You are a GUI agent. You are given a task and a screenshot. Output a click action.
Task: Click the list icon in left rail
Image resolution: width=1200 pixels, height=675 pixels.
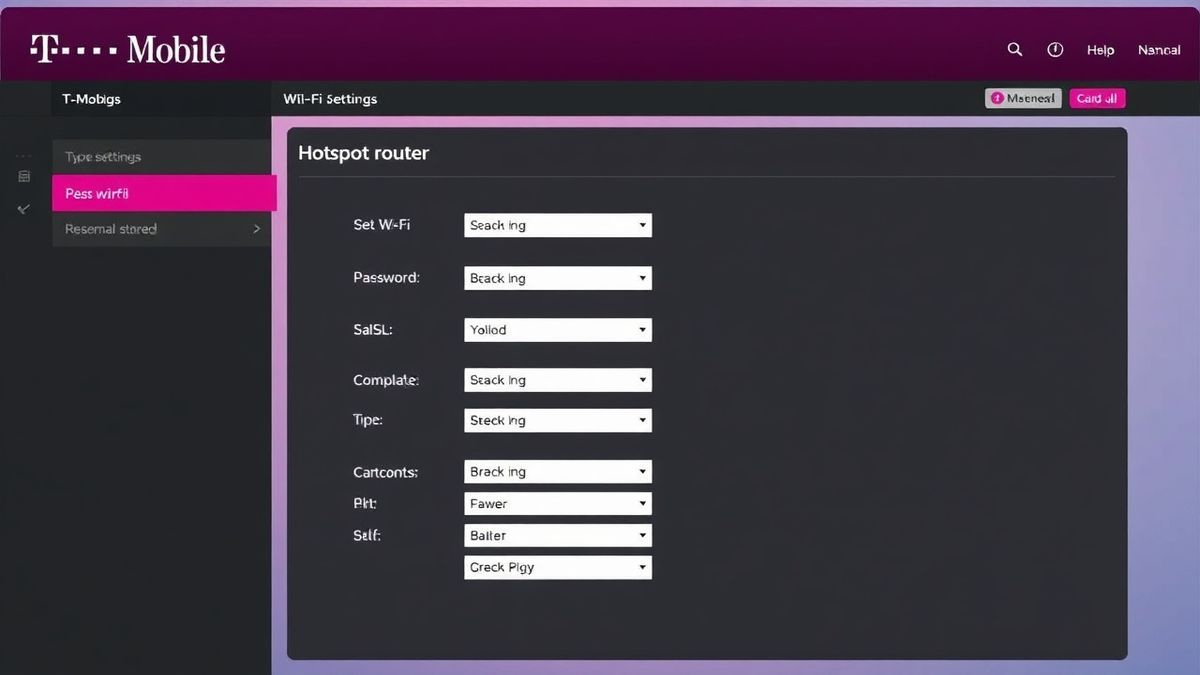[24, 177]
